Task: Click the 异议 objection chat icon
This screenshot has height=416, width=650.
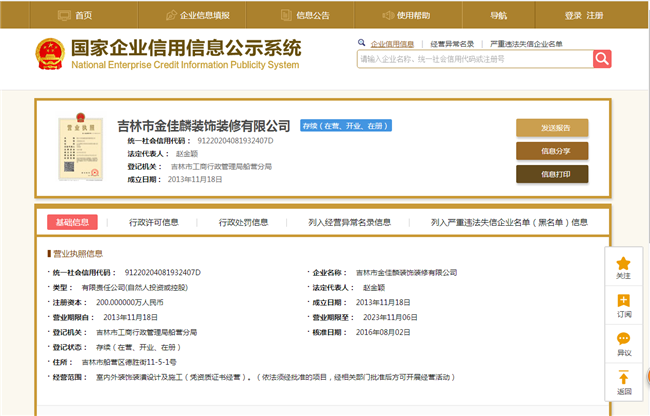Action: [x=624, y=340]
